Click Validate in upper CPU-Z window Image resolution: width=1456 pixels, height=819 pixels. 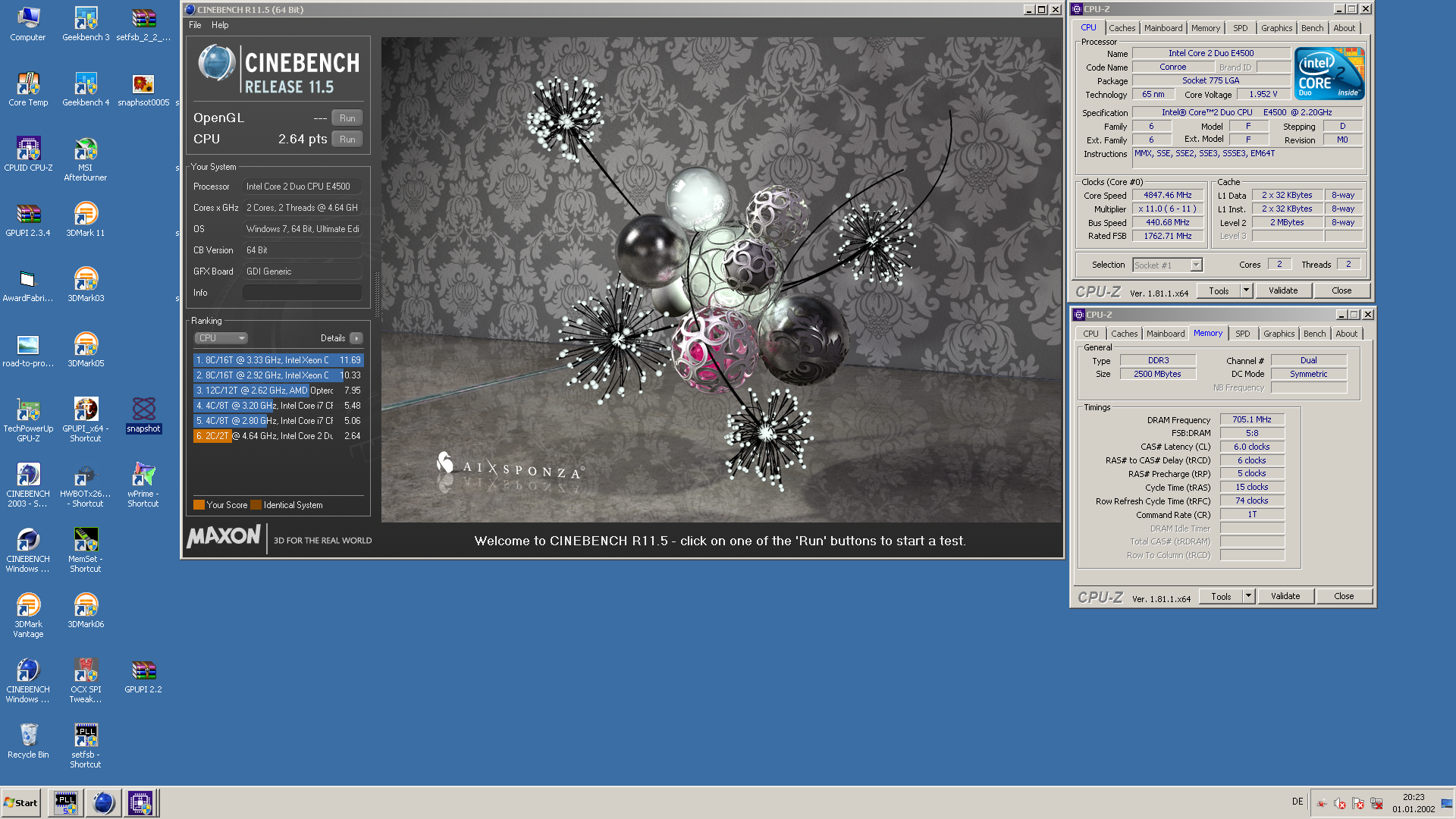coord(1283,291)
